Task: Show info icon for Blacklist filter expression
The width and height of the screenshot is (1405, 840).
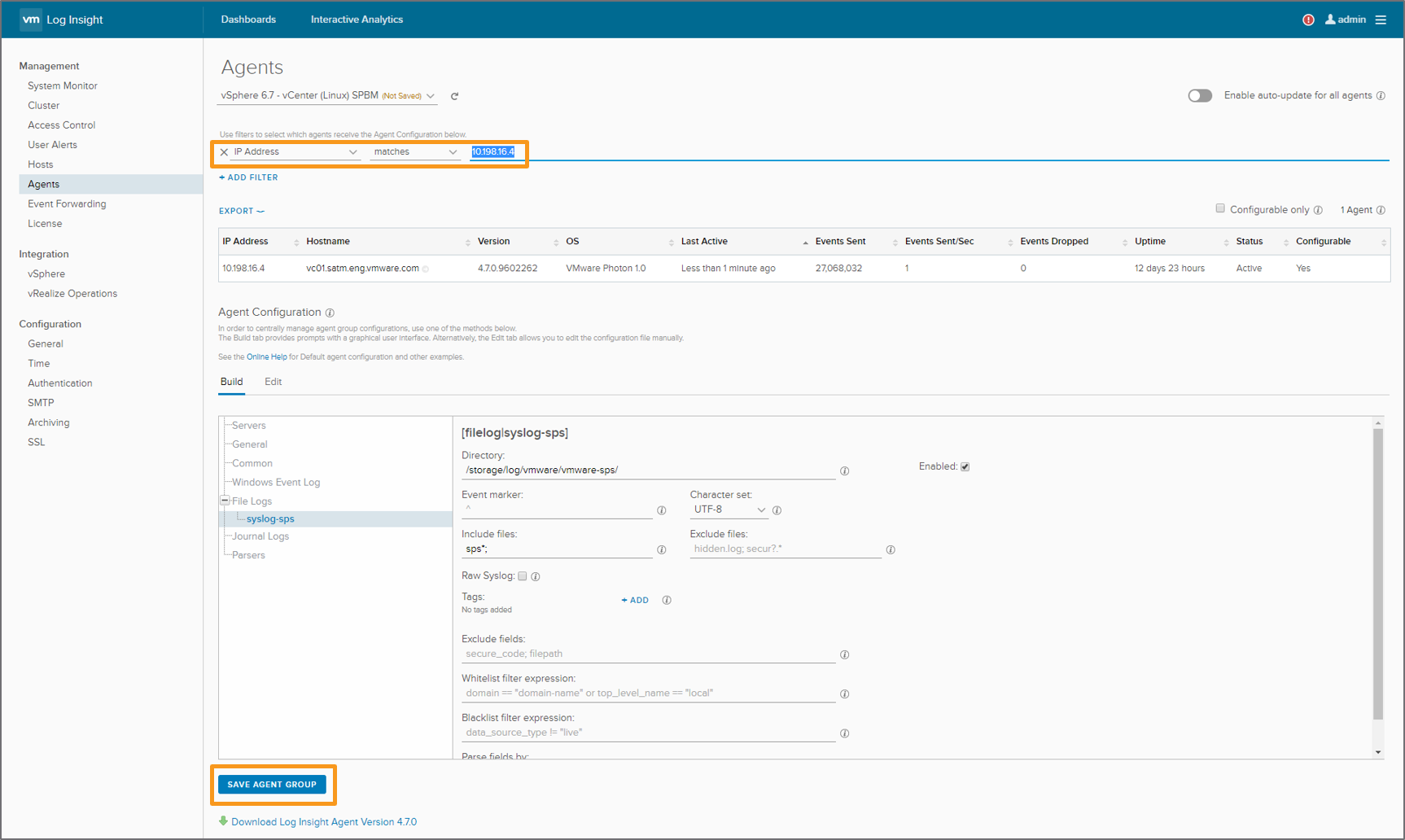Action: click(x=844, y=733)
